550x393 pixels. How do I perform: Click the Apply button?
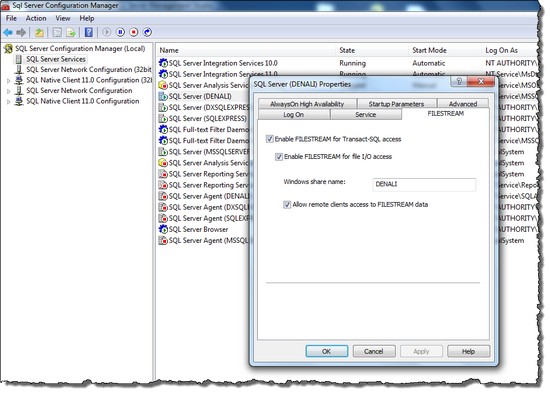coord(421,351)
